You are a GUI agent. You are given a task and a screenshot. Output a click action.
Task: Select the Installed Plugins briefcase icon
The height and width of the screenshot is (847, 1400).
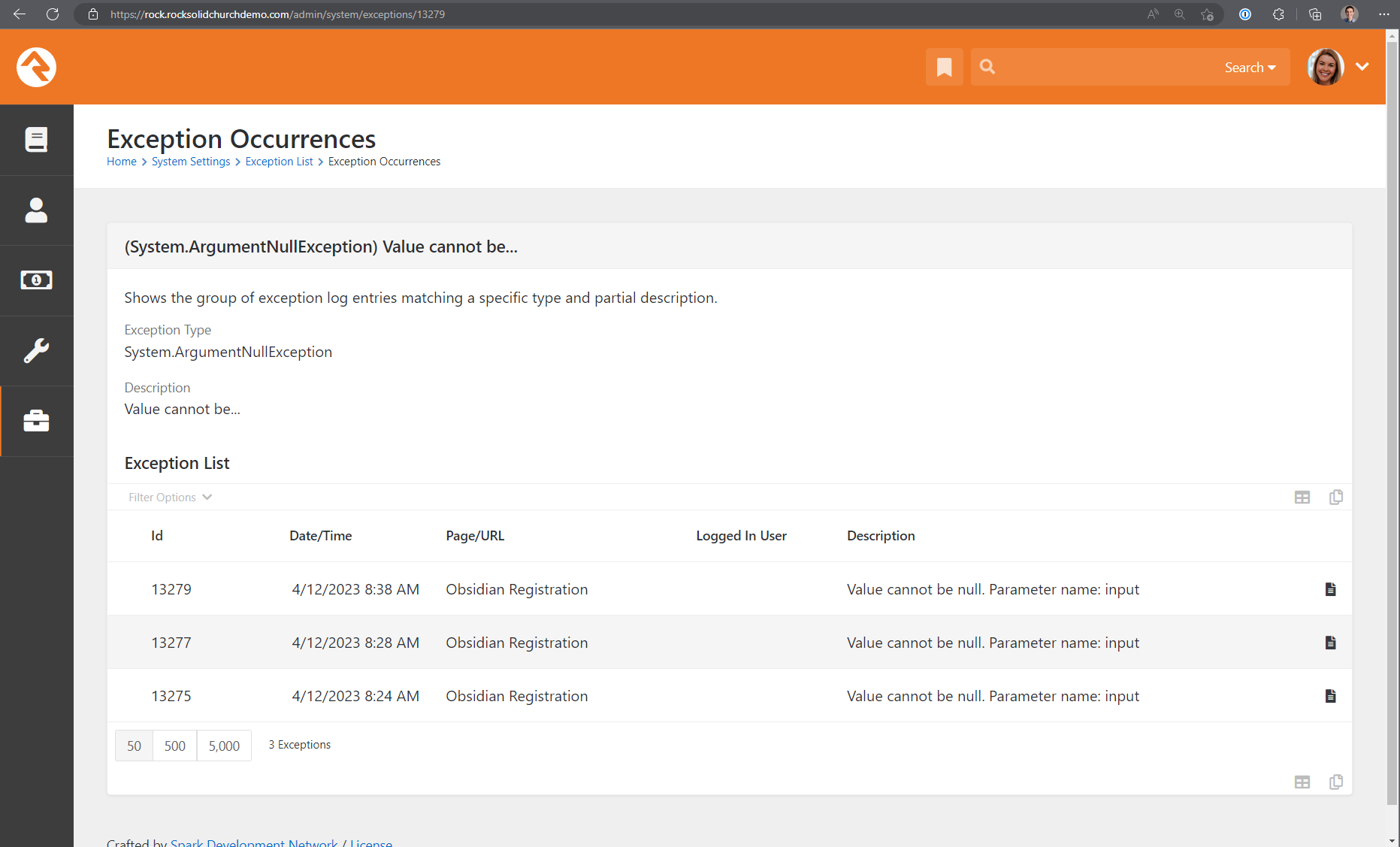pyautogui.click(x=37, y=421)
